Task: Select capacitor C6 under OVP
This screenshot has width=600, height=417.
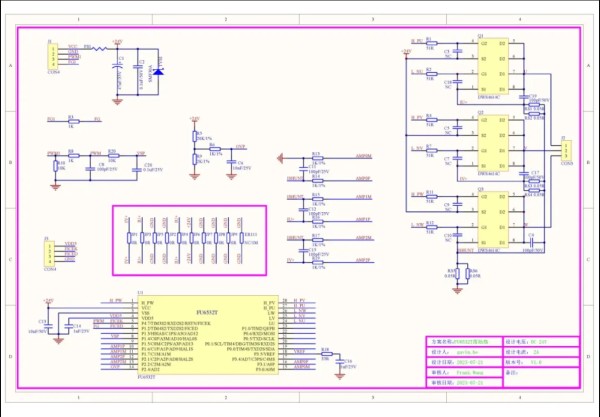Action: point(231,162)
